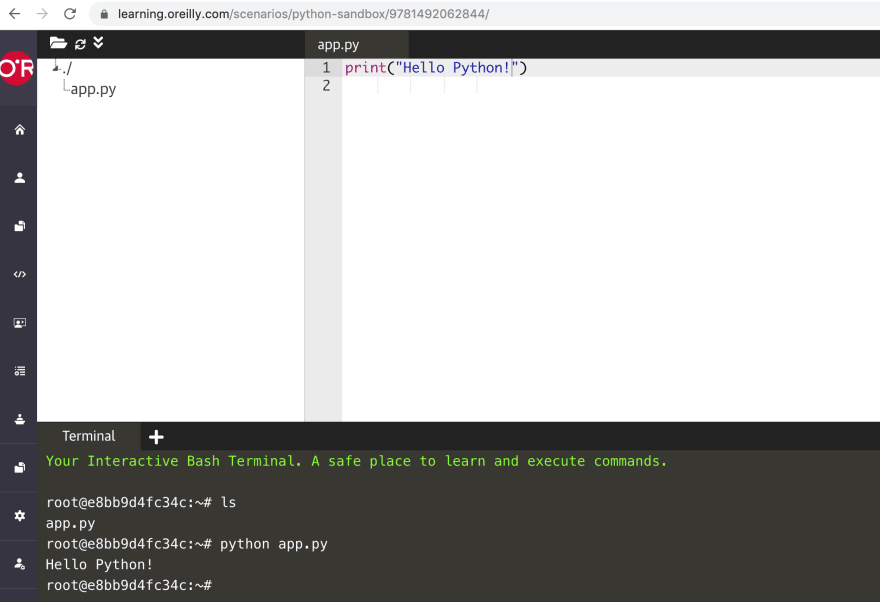Viewport: 880px width, 602px height.
Task: Click the browser forward arrow
Action: point(42,13)
